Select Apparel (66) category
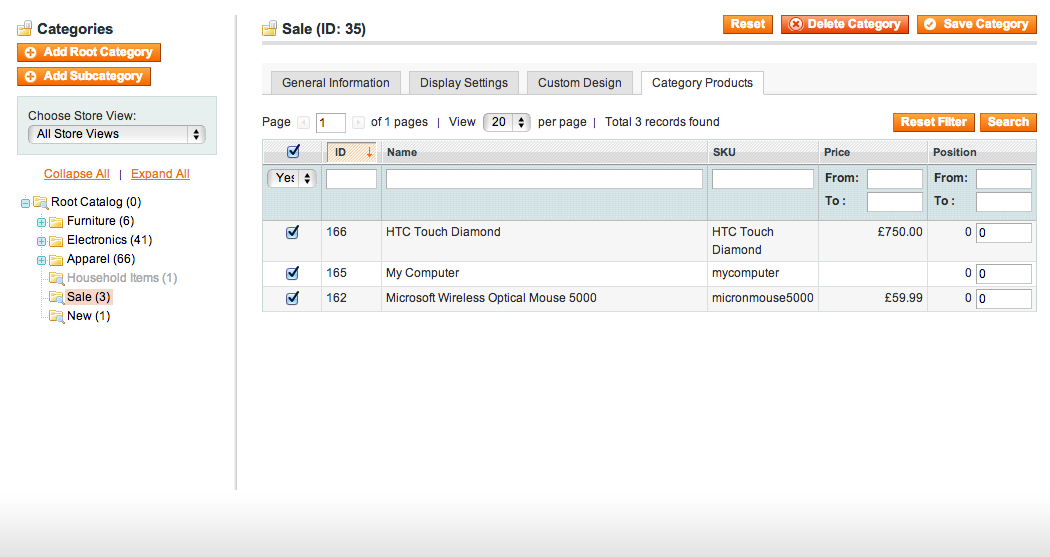This screenshot has width=1050, height=557. click(101, 259)
